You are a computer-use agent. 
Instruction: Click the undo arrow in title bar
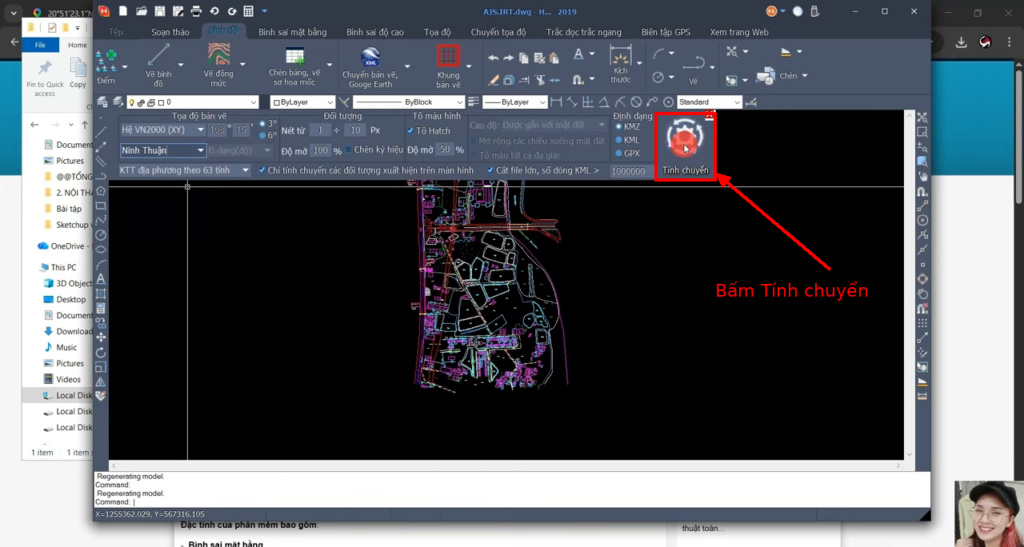pyautogui.click(x=214, y=11)
